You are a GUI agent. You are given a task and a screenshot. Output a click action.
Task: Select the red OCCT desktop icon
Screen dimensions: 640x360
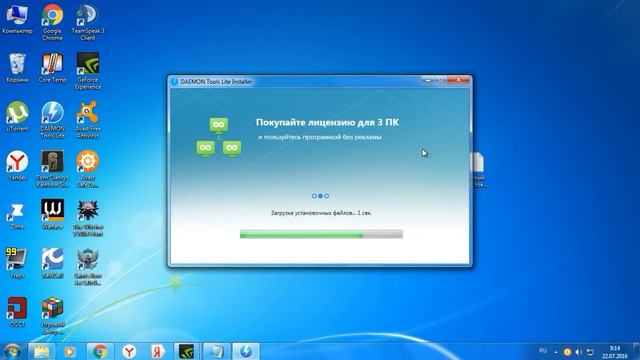(17, 313)
